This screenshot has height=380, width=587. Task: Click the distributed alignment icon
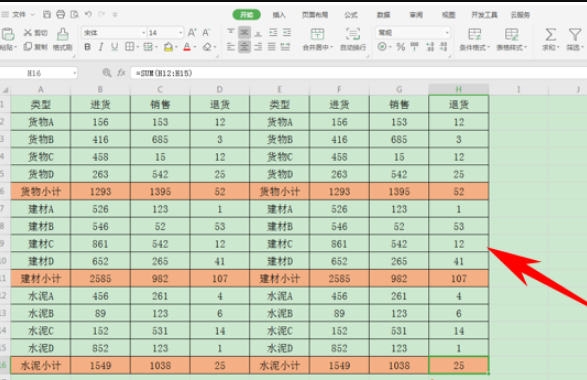pos(285,47)
